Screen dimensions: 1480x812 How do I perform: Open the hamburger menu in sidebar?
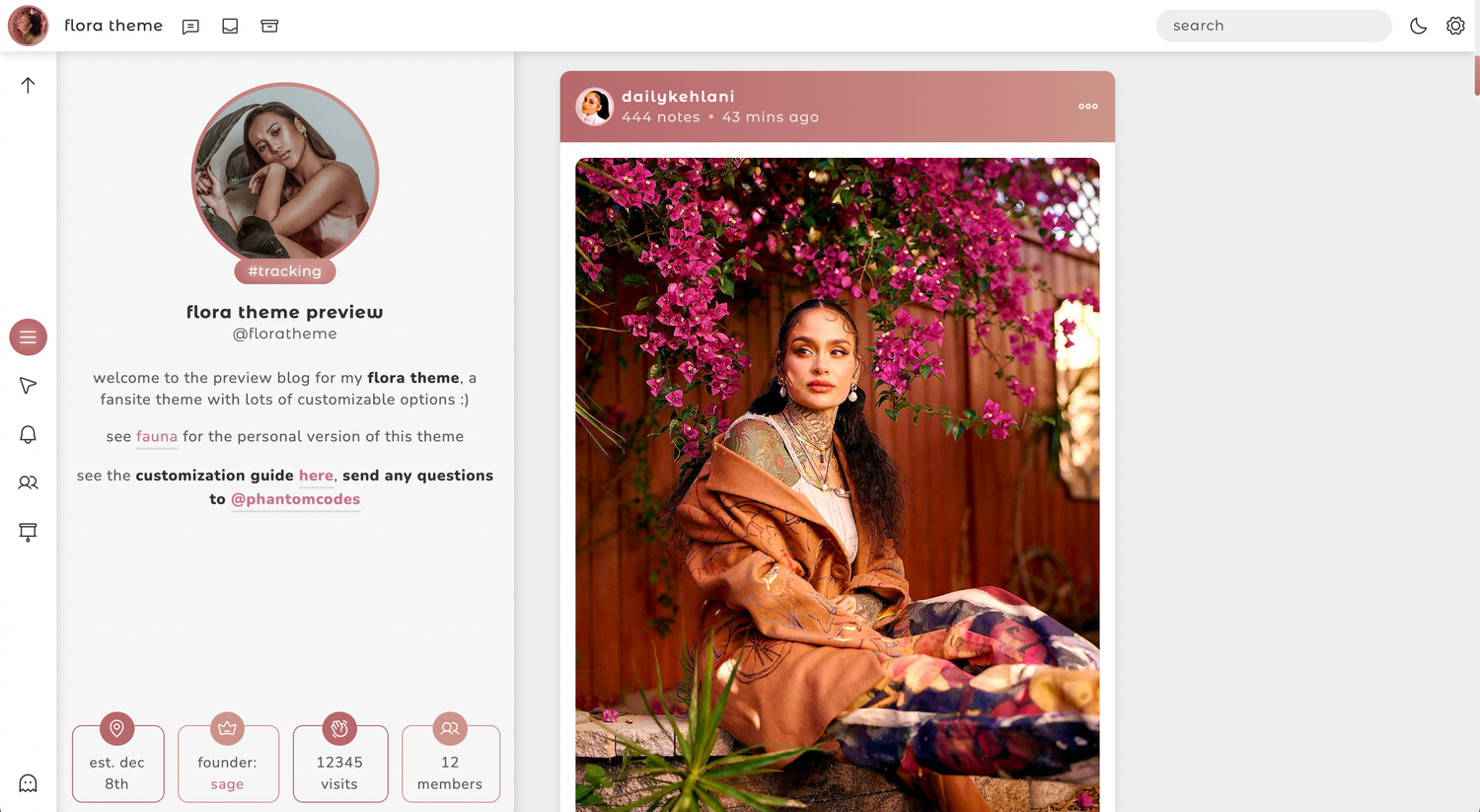click(28, 337)
